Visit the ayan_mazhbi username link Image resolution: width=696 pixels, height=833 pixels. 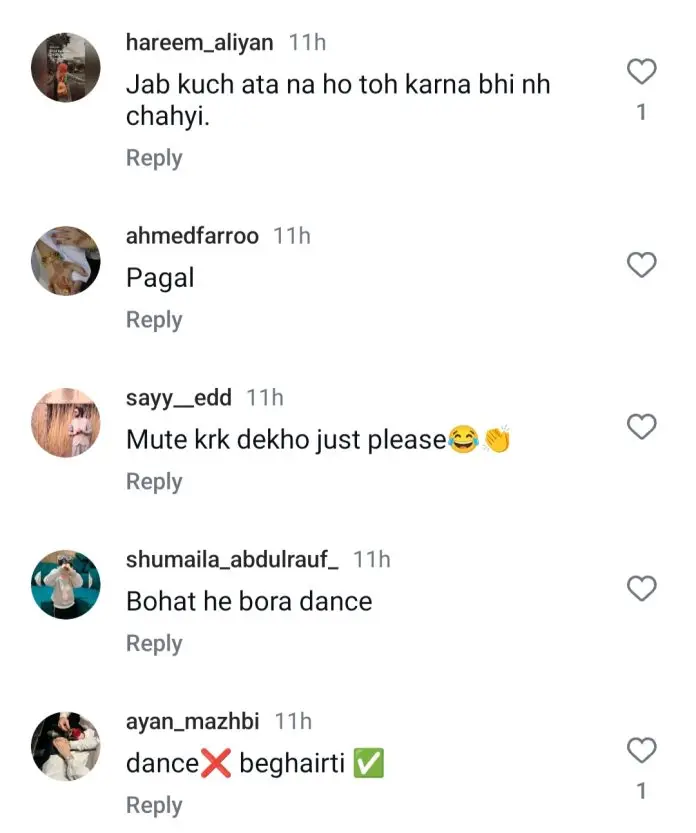pyautogui.click(x=192, y=721)
